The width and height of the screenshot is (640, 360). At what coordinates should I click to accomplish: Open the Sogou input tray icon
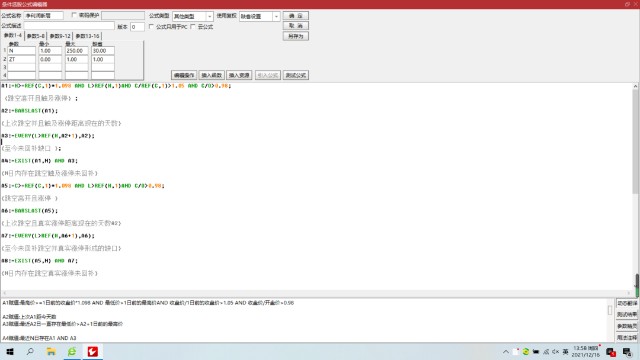click(x=611, y=352)
